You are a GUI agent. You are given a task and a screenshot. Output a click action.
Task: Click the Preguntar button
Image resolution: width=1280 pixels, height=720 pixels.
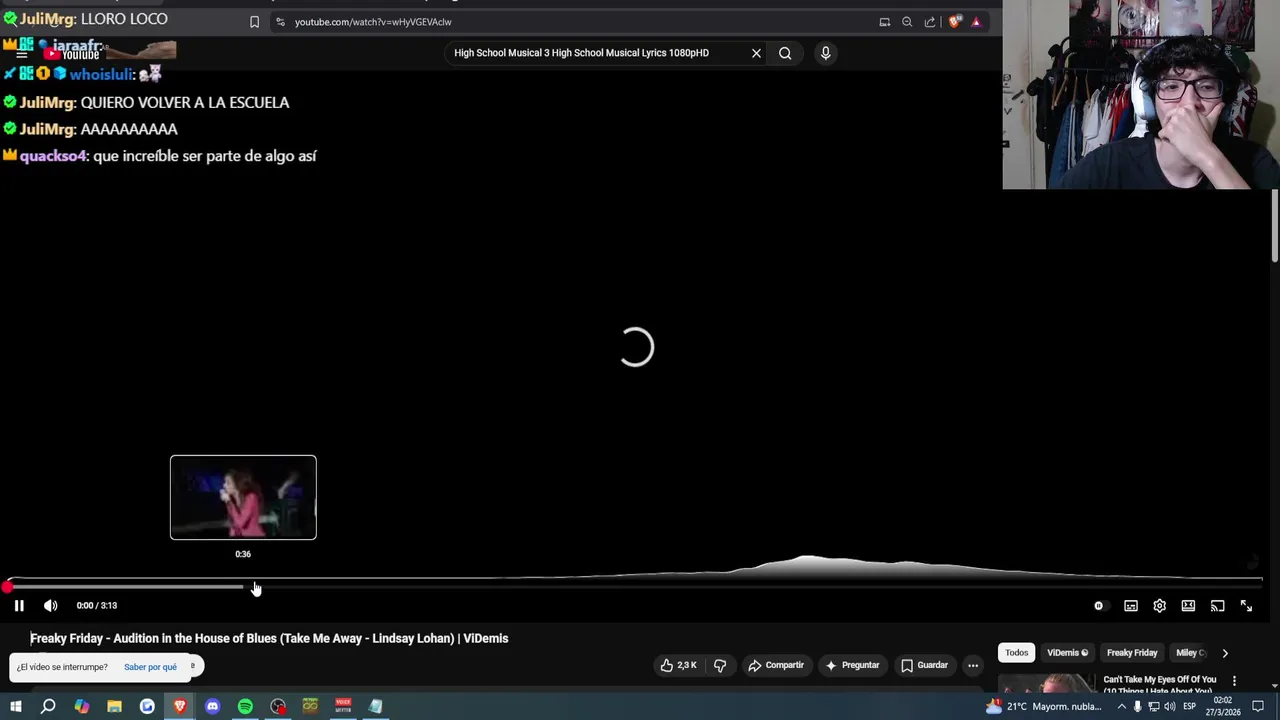[852, 665]
